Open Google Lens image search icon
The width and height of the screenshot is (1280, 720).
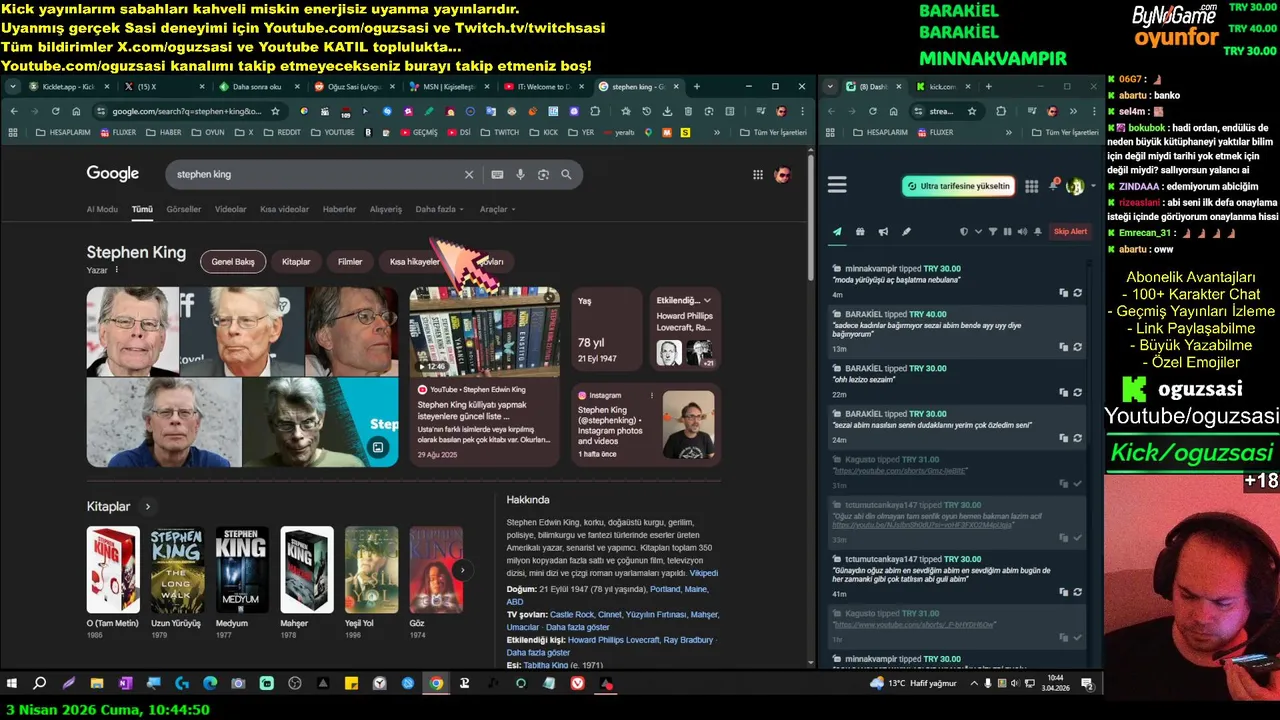(x=543, y=174)
